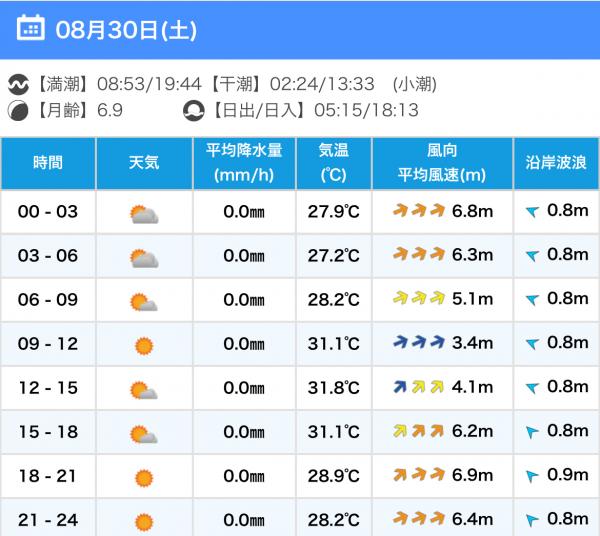
Task: Click the 08月30日(土) date title
Action: [126, 30]
